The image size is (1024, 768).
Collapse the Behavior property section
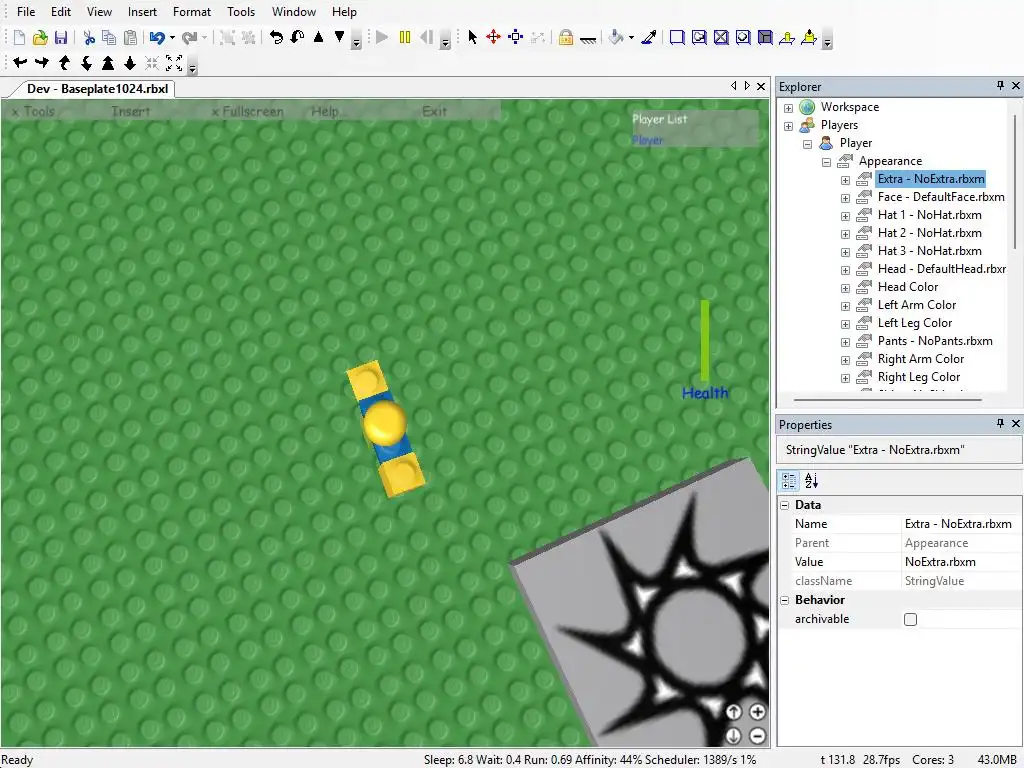tap(784, 600)
